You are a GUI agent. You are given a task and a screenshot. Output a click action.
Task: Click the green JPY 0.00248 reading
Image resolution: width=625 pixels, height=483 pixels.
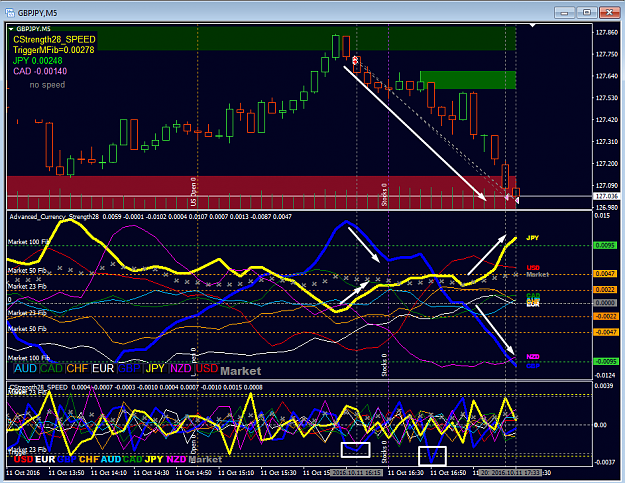[37, 61]
